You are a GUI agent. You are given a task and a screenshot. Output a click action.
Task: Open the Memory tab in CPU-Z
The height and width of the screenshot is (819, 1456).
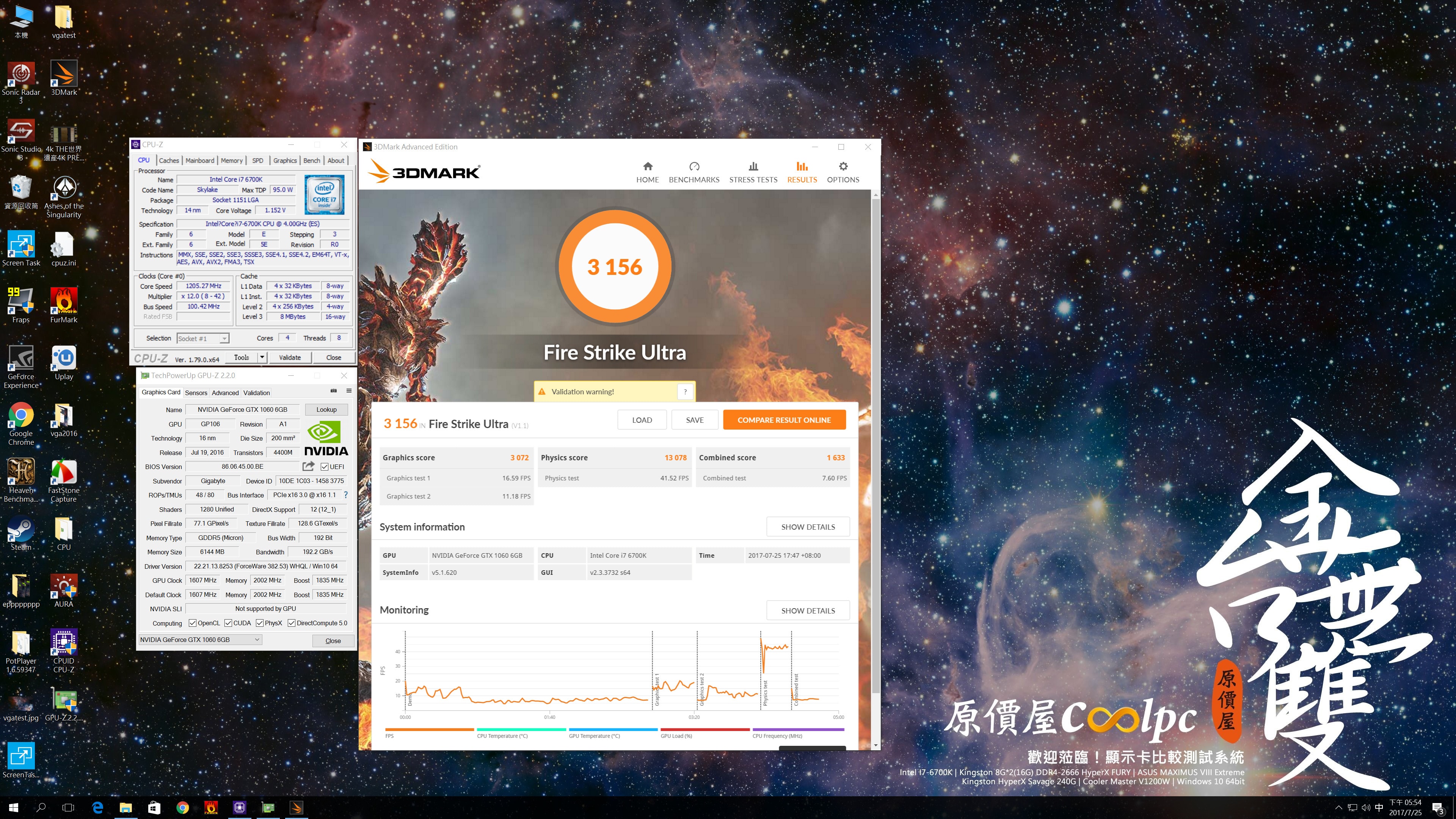[x=232, y=160]
